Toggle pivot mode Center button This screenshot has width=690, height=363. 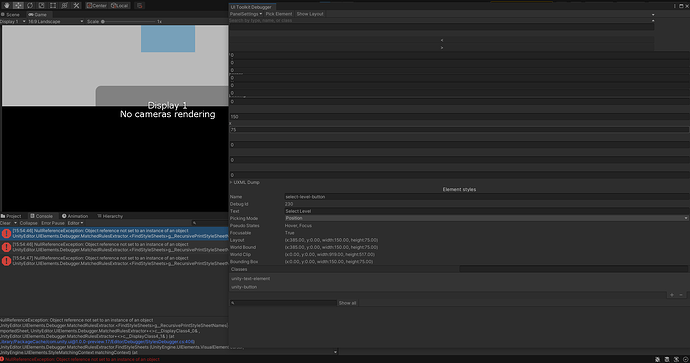pyautogui.click(x=96, y=5)
